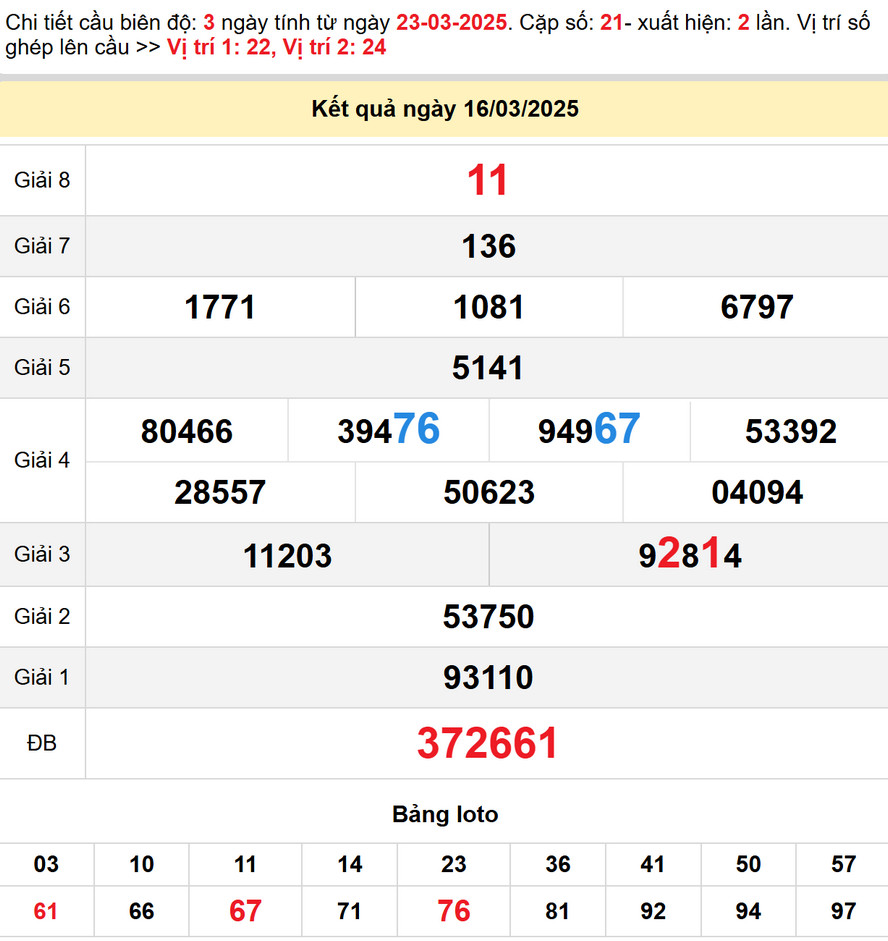Select the ĐB special prize 372661
888x941 pixels.
coord(488,743)
